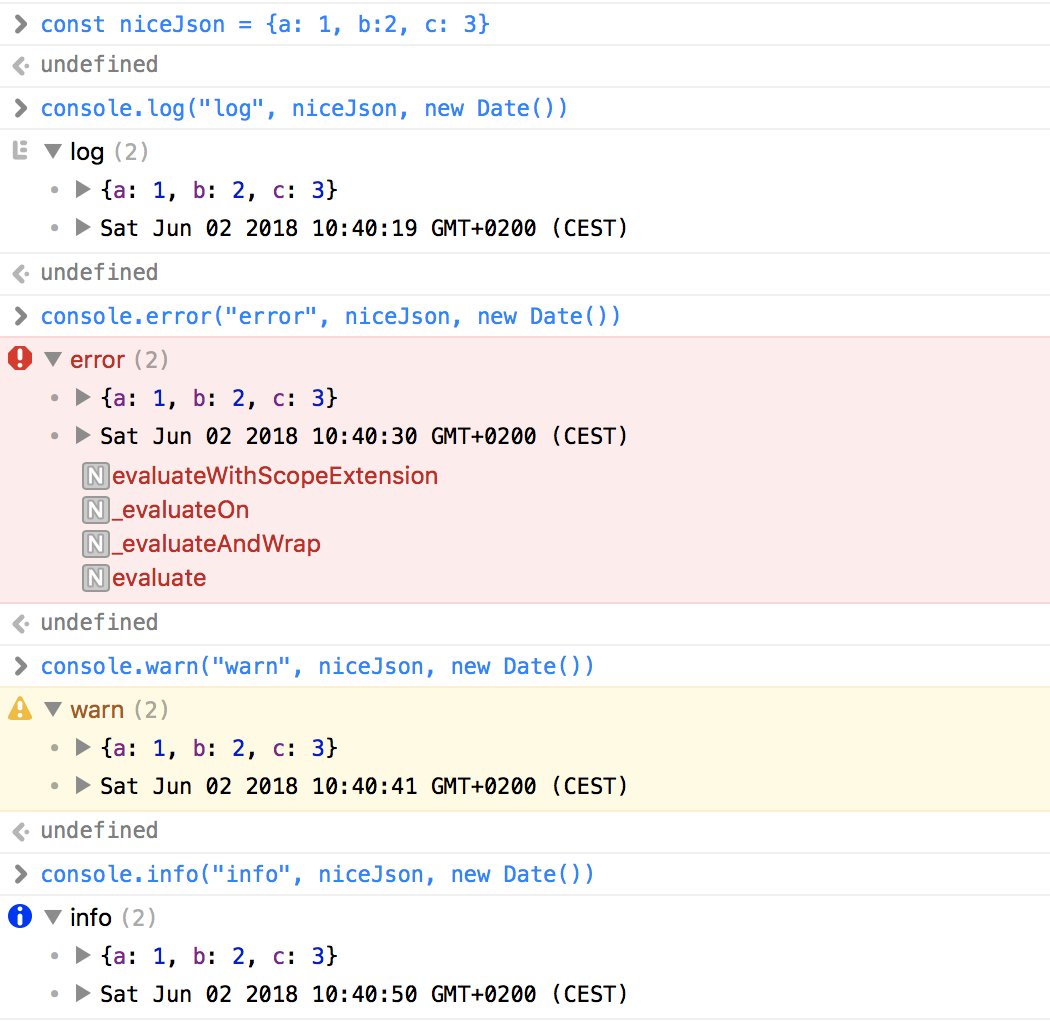Click the evaluateWithScopeExtension stack frame

click(x=275, y=476)
